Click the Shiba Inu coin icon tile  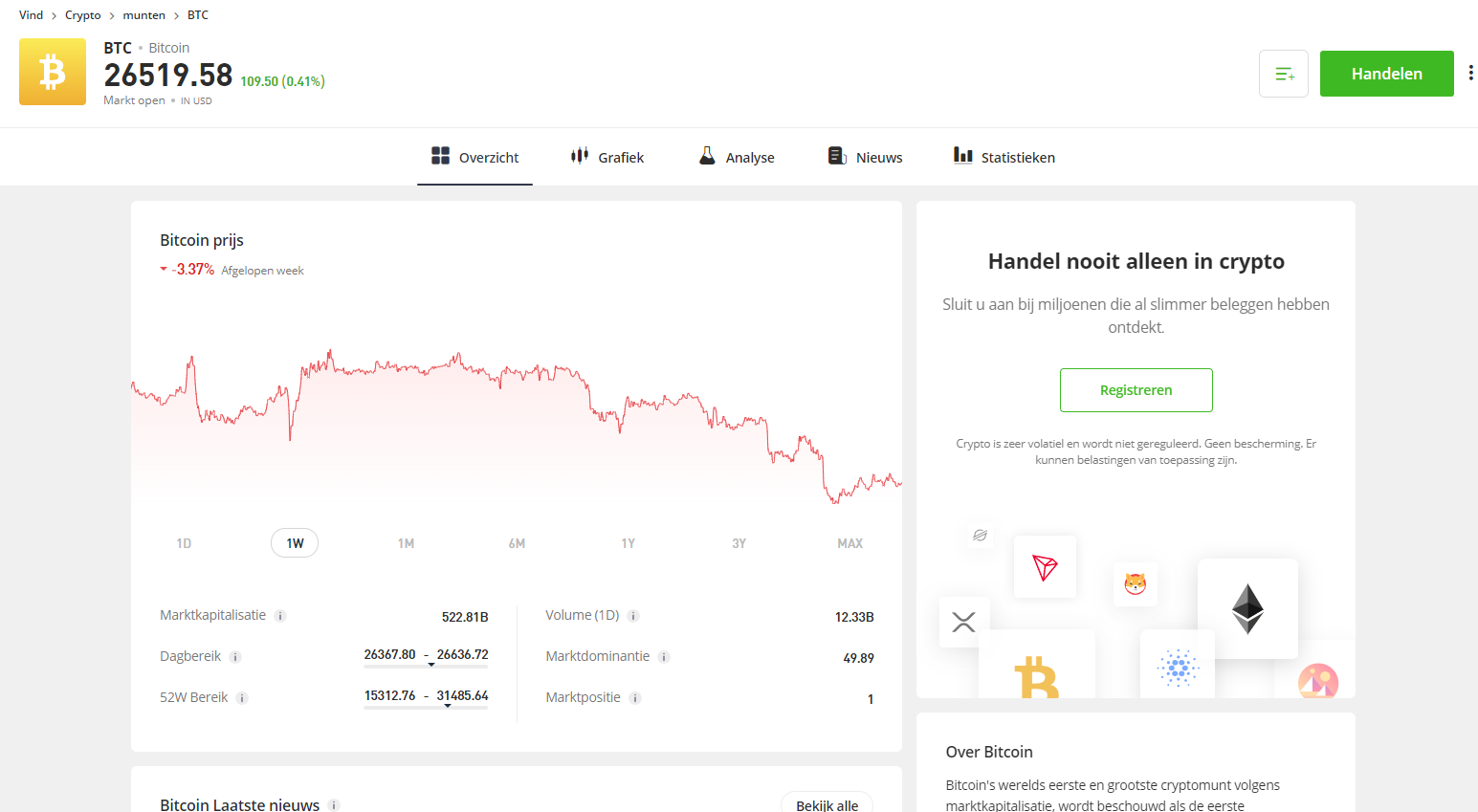(1136, 583)
